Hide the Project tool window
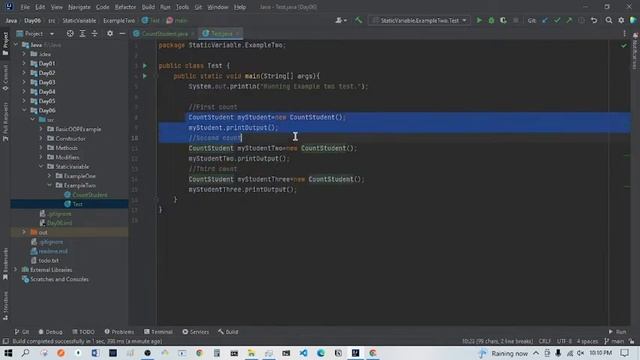The height and width of the screenshot is (360, 640). pos(122,33)
